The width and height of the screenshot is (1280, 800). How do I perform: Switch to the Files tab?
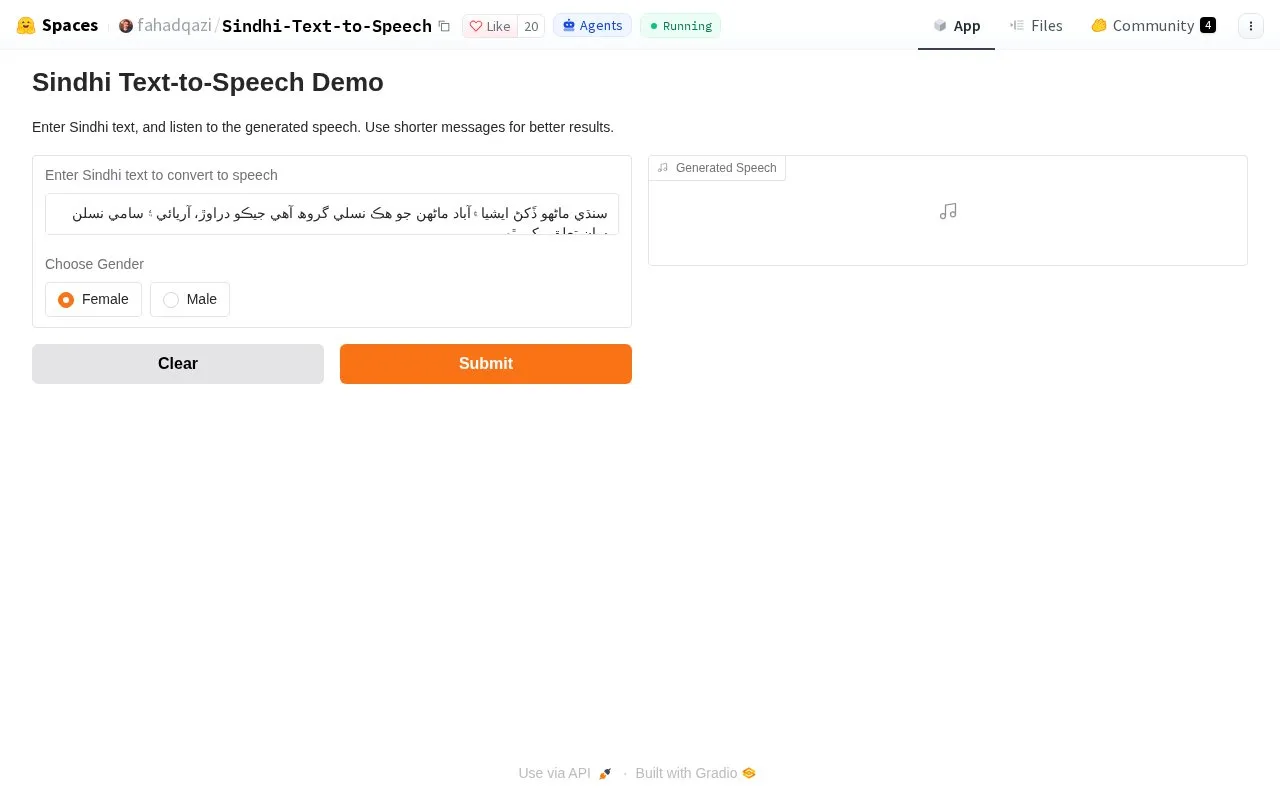pos(1036,26)
